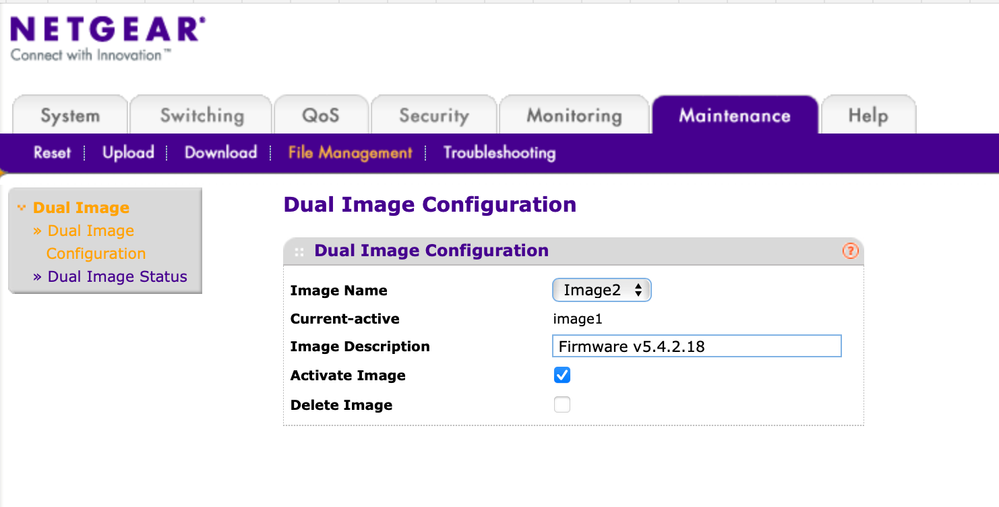Go to the QoS tab

point(321,116)
